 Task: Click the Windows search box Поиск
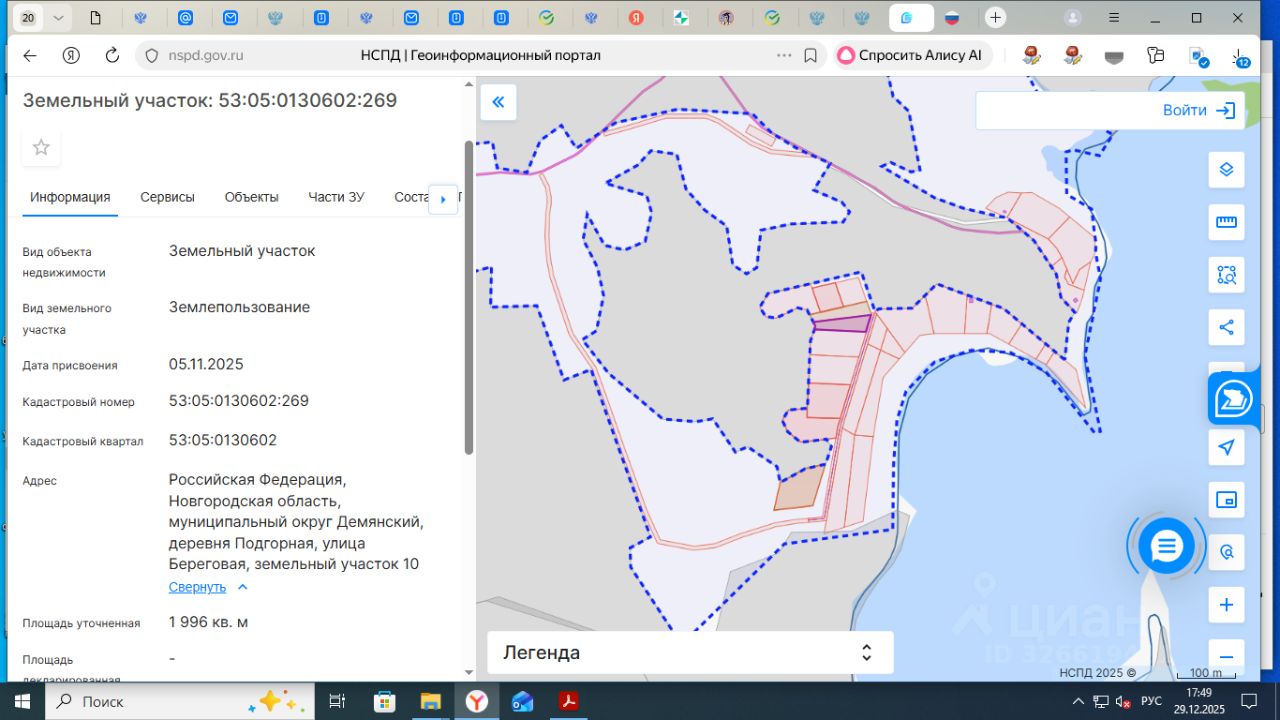[x=180, y=701]
